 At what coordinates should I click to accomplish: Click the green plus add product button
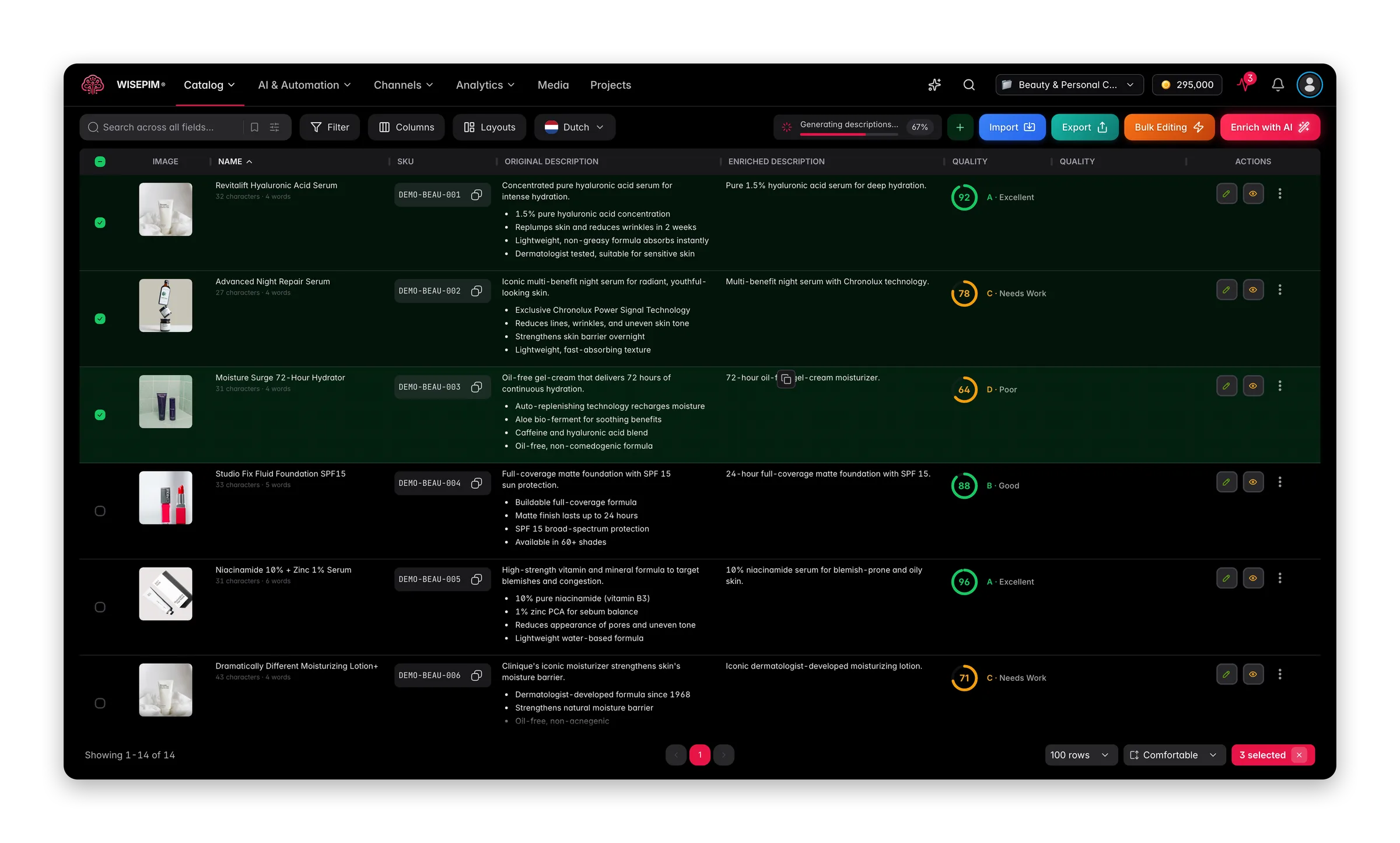pos(960,127)
